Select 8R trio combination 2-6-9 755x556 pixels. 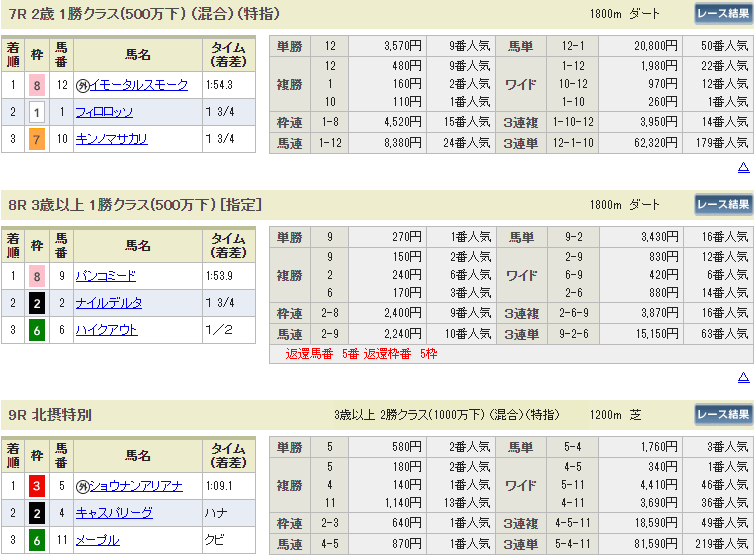coord(573,313)
